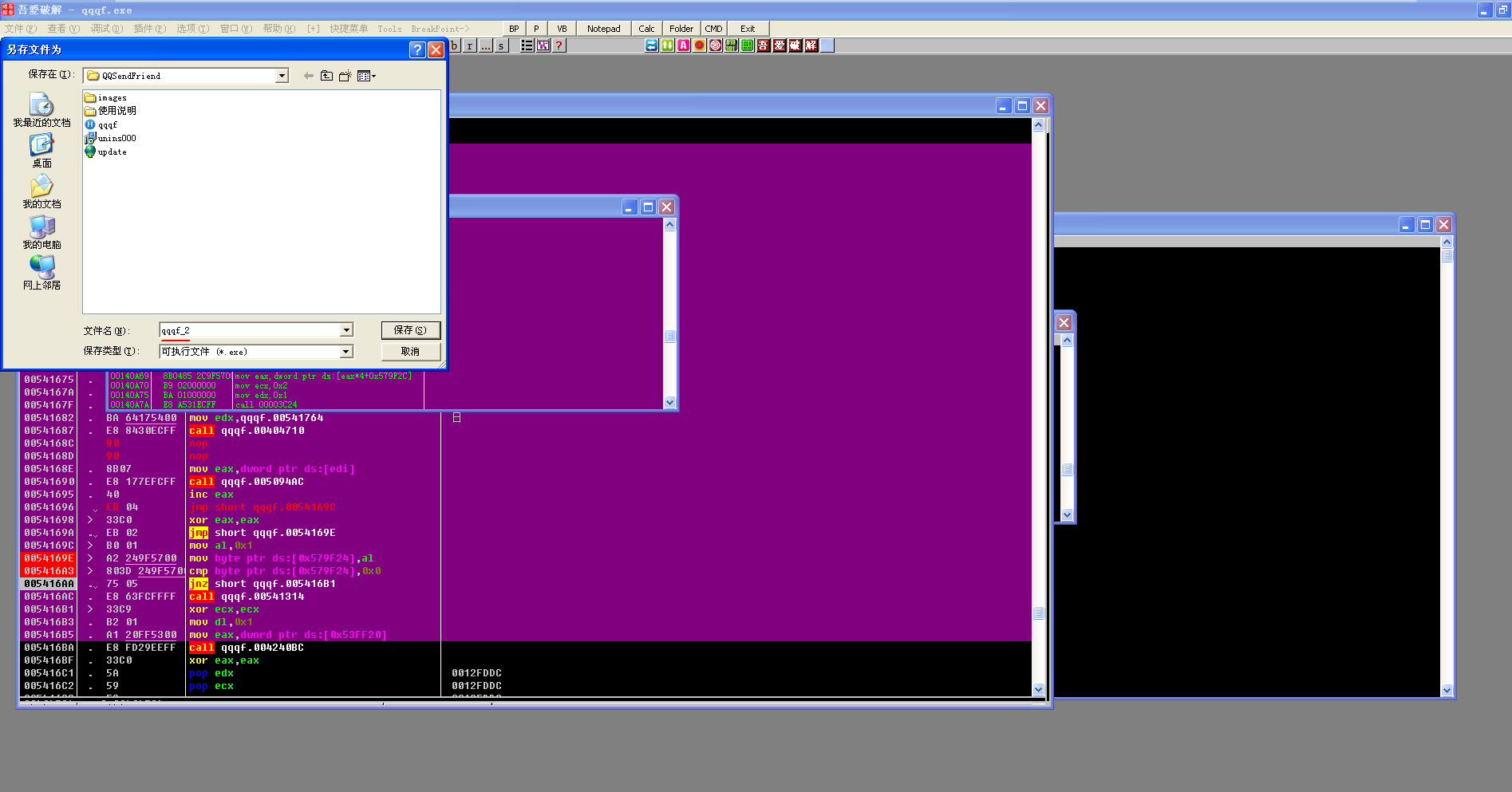Click the red '爱' toolbar icon
Image resolution: width=1512 pixels, height=792 pixels.
pyautogui.click(x=780, y=45)
